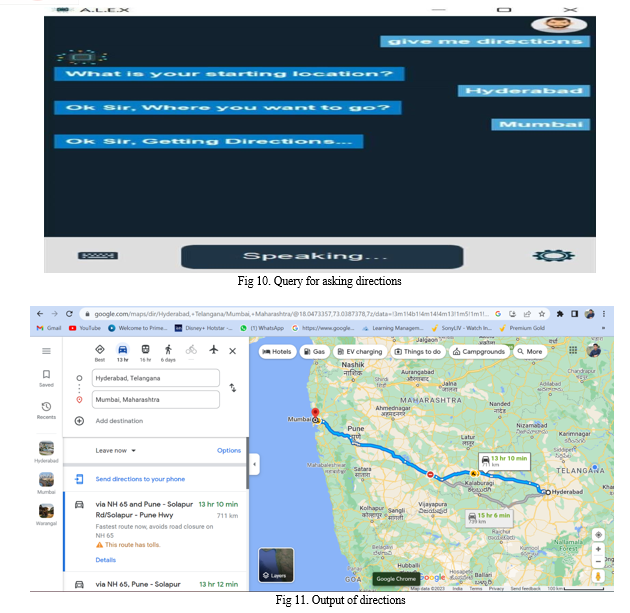Open settings gear in A.L.E.X window
This screenshot has width=630, height=613.
point(553,255)
